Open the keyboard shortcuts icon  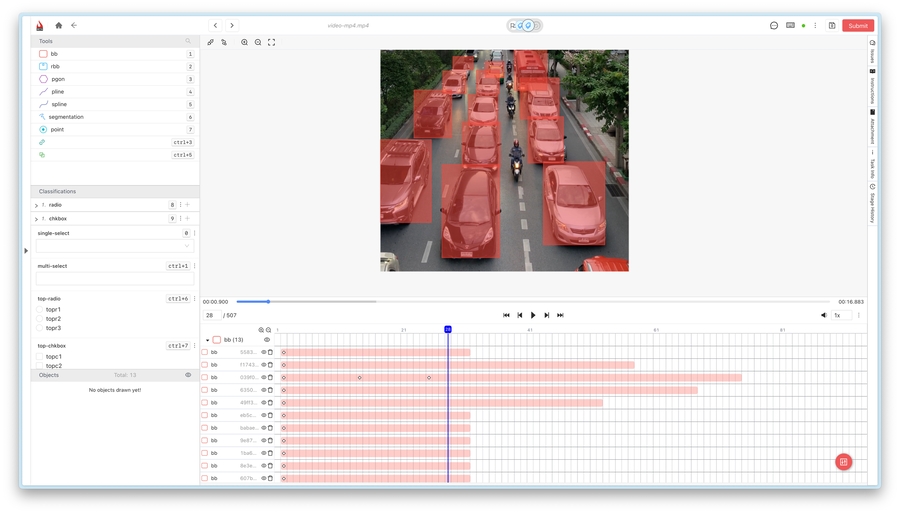pyautogui.click(x=790, y=26)
